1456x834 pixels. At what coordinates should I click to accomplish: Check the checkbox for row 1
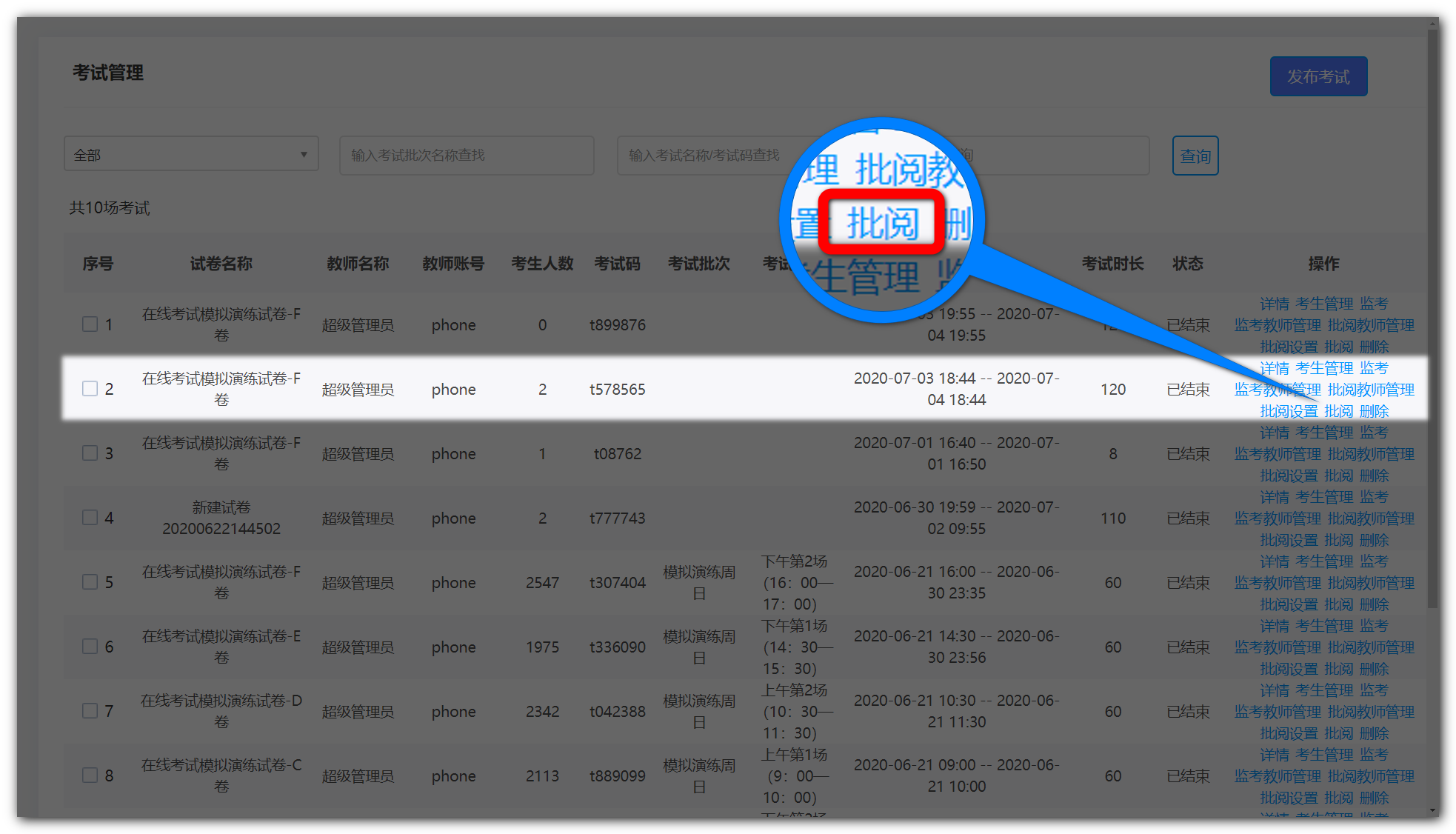pos(90,324)
